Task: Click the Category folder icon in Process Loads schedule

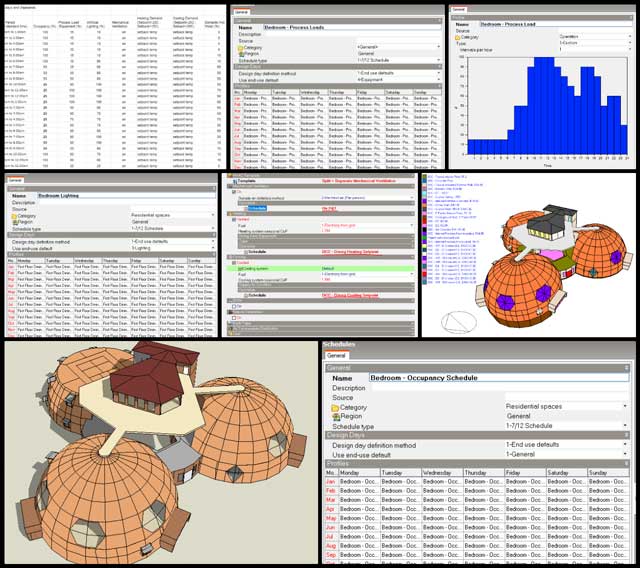Action: click(241, 47)
